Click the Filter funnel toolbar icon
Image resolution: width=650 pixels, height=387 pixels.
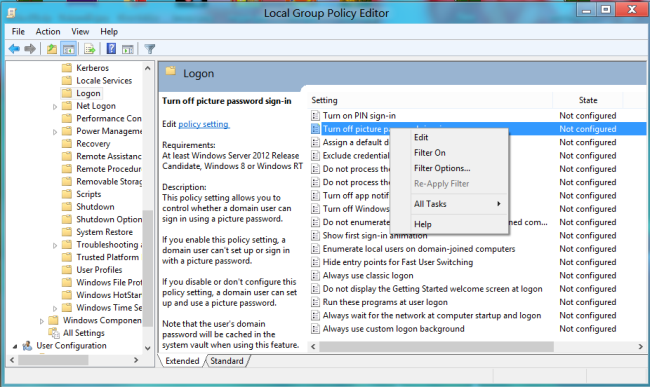pyautogui.click(x=150, y=49)
